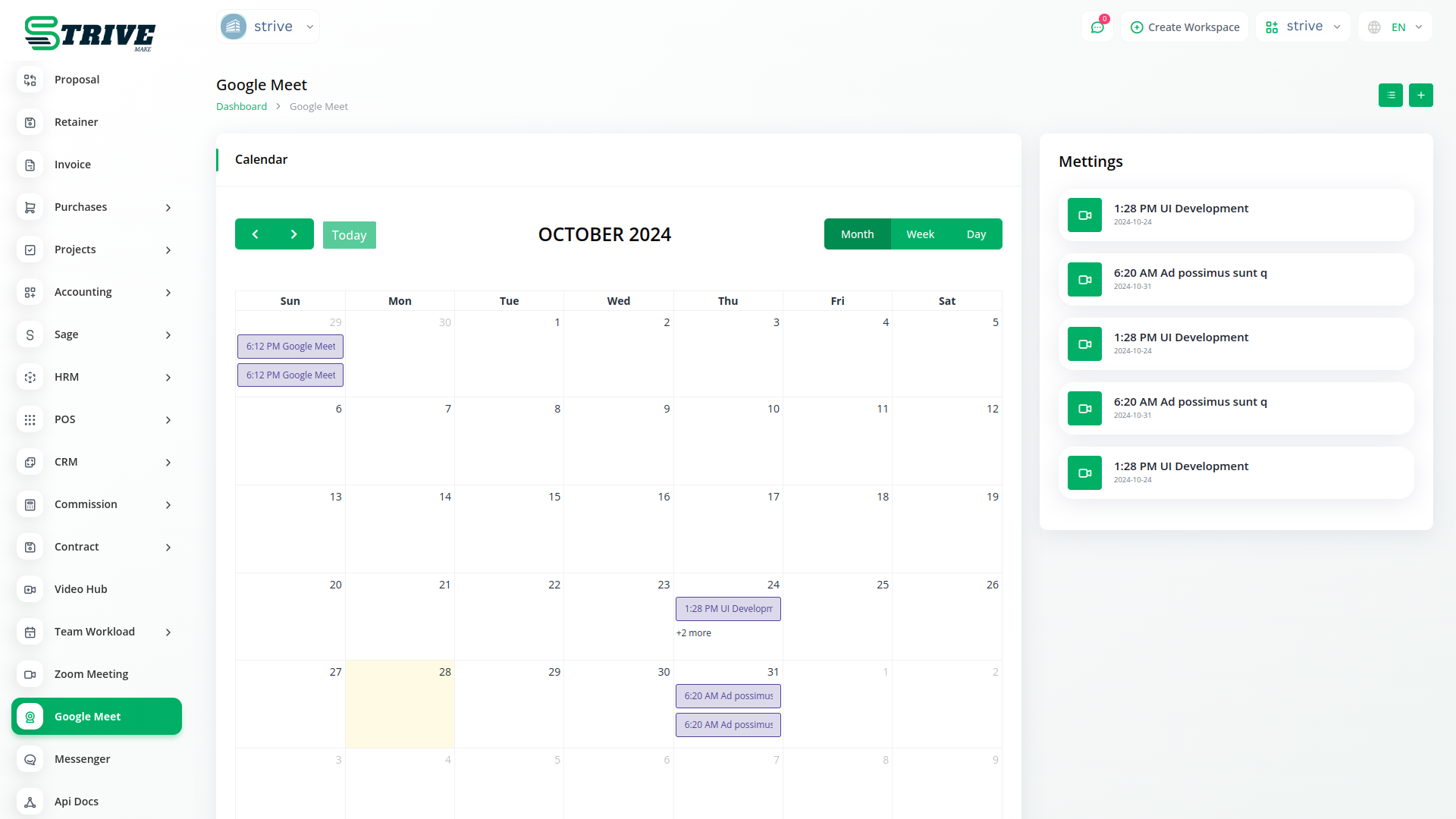Viewport: 1456px width, 819px height.
Task: Open Zoom Meeting in the sidebar
Action: click(91, 674)
